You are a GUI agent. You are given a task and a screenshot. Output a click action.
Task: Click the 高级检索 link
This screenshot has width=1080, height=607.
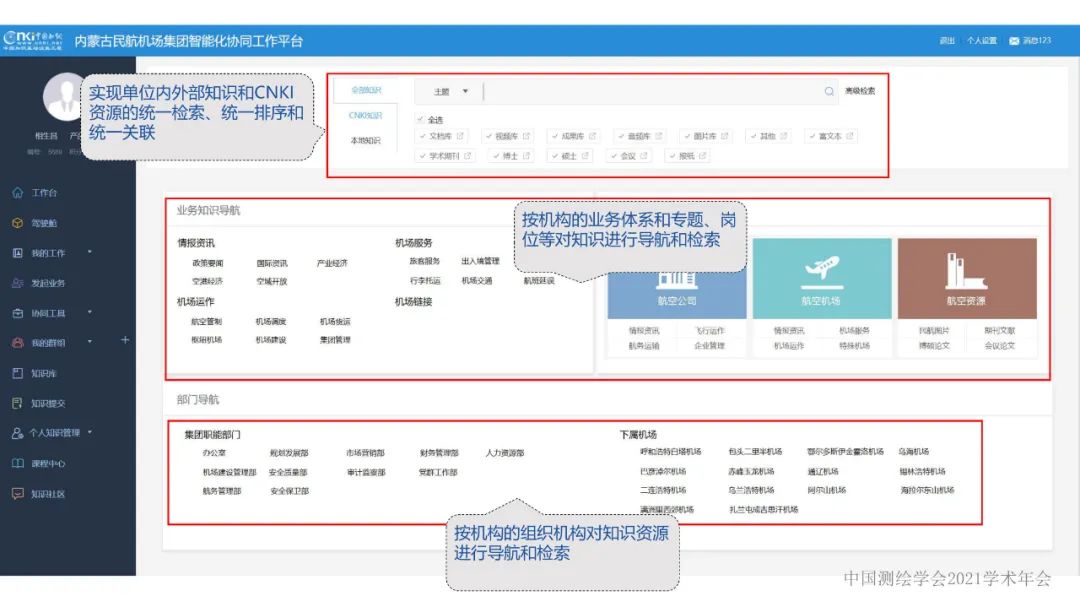pos(859,91)
